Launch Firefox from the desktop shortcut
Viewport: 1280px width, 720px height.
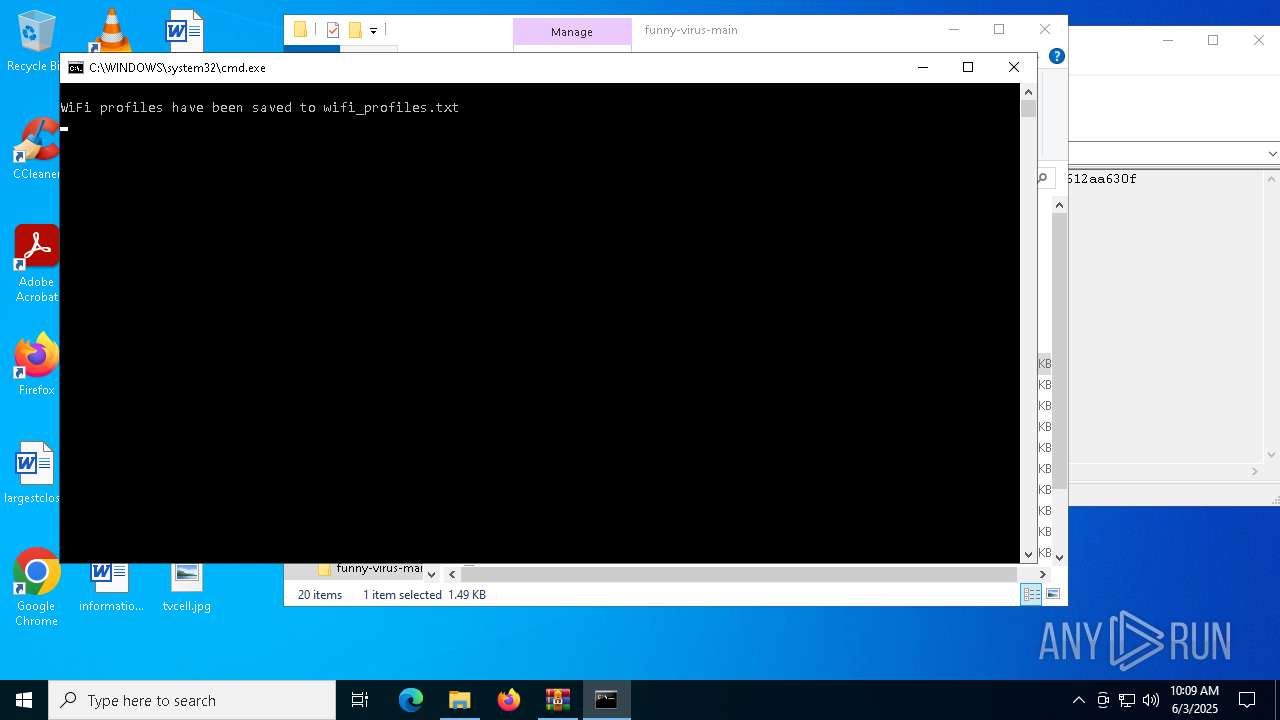point(36,365)
